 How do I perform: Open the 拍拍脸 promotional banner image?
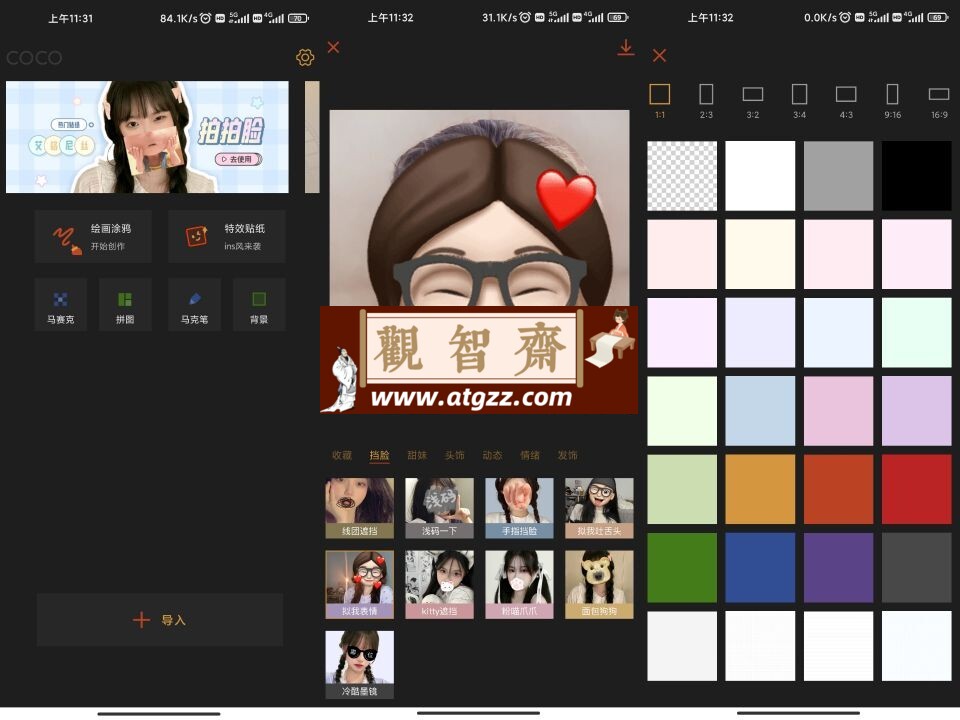coord(147,137)
